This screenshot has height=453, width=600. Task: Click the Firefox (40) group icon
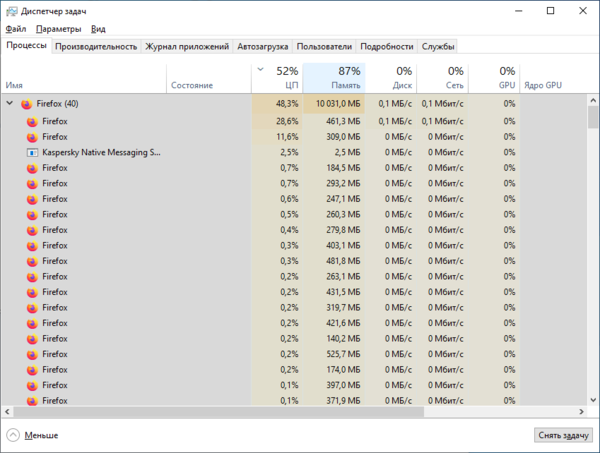point(27,103)
